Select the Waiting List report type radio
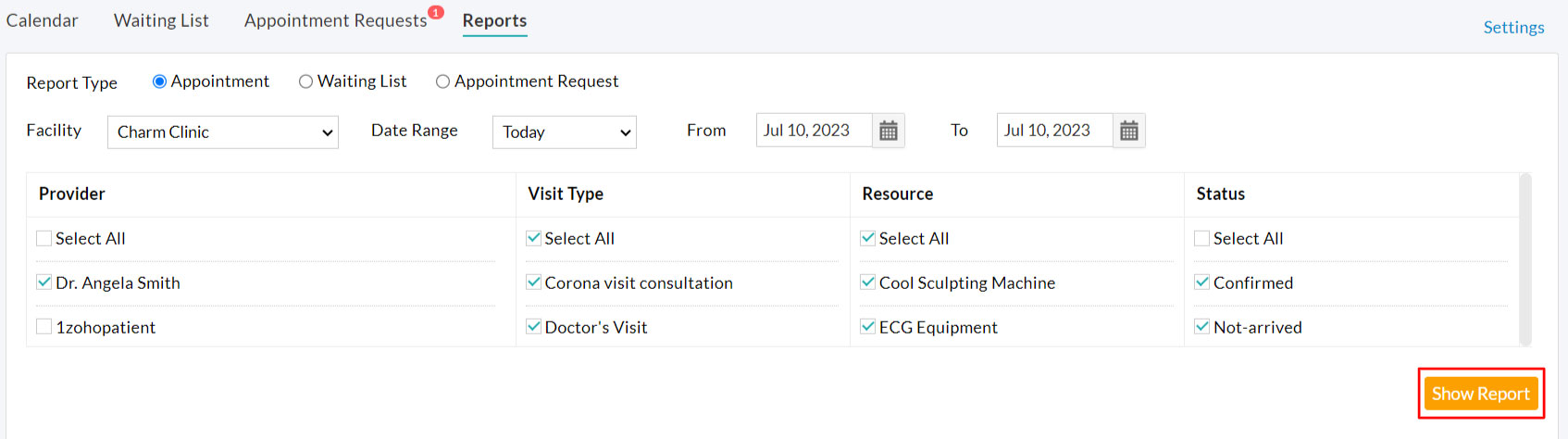1568x439 pixels. pos(305,82)
